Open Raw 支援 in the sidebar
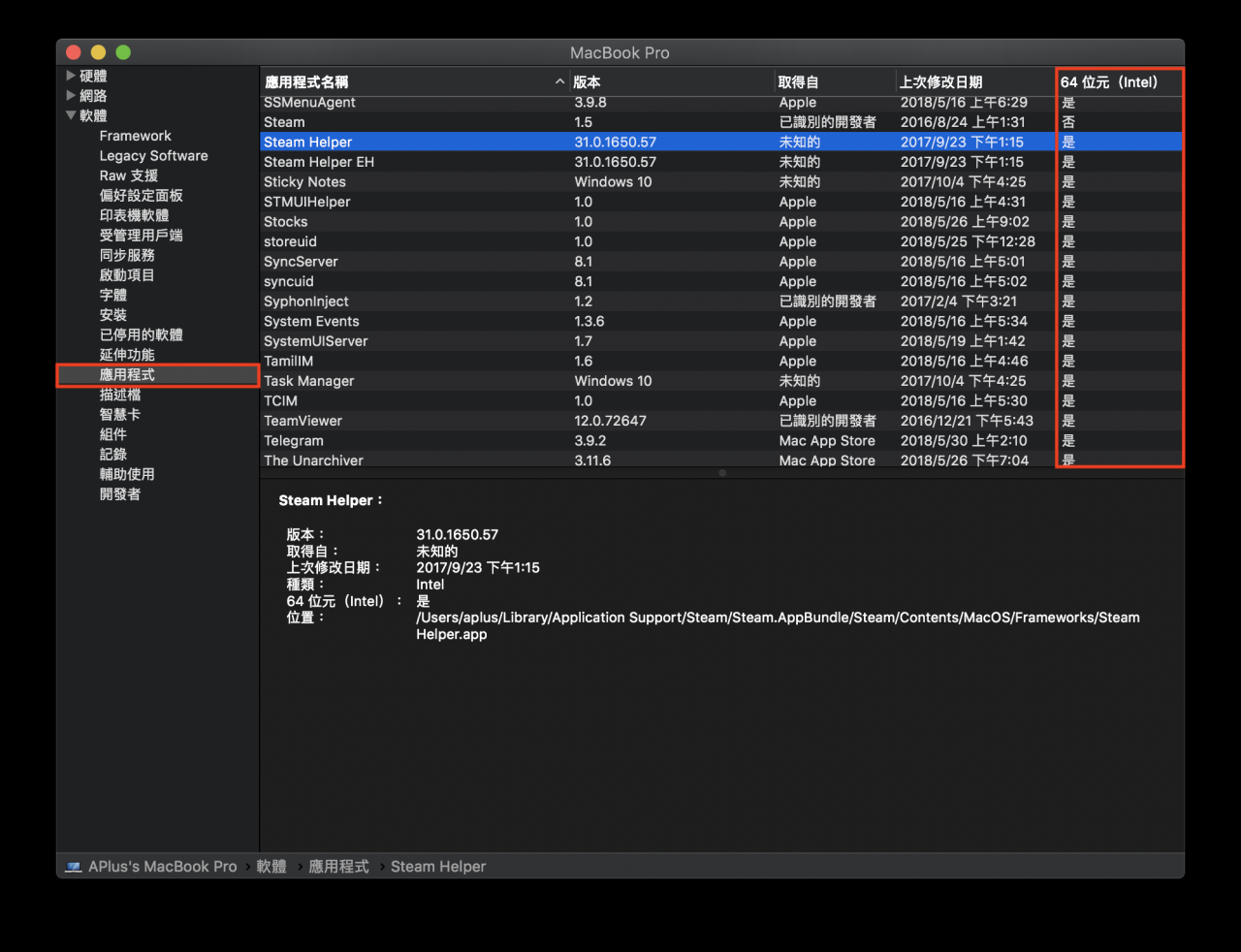This screenshot has width=1241, height=952. coord(128,175)
